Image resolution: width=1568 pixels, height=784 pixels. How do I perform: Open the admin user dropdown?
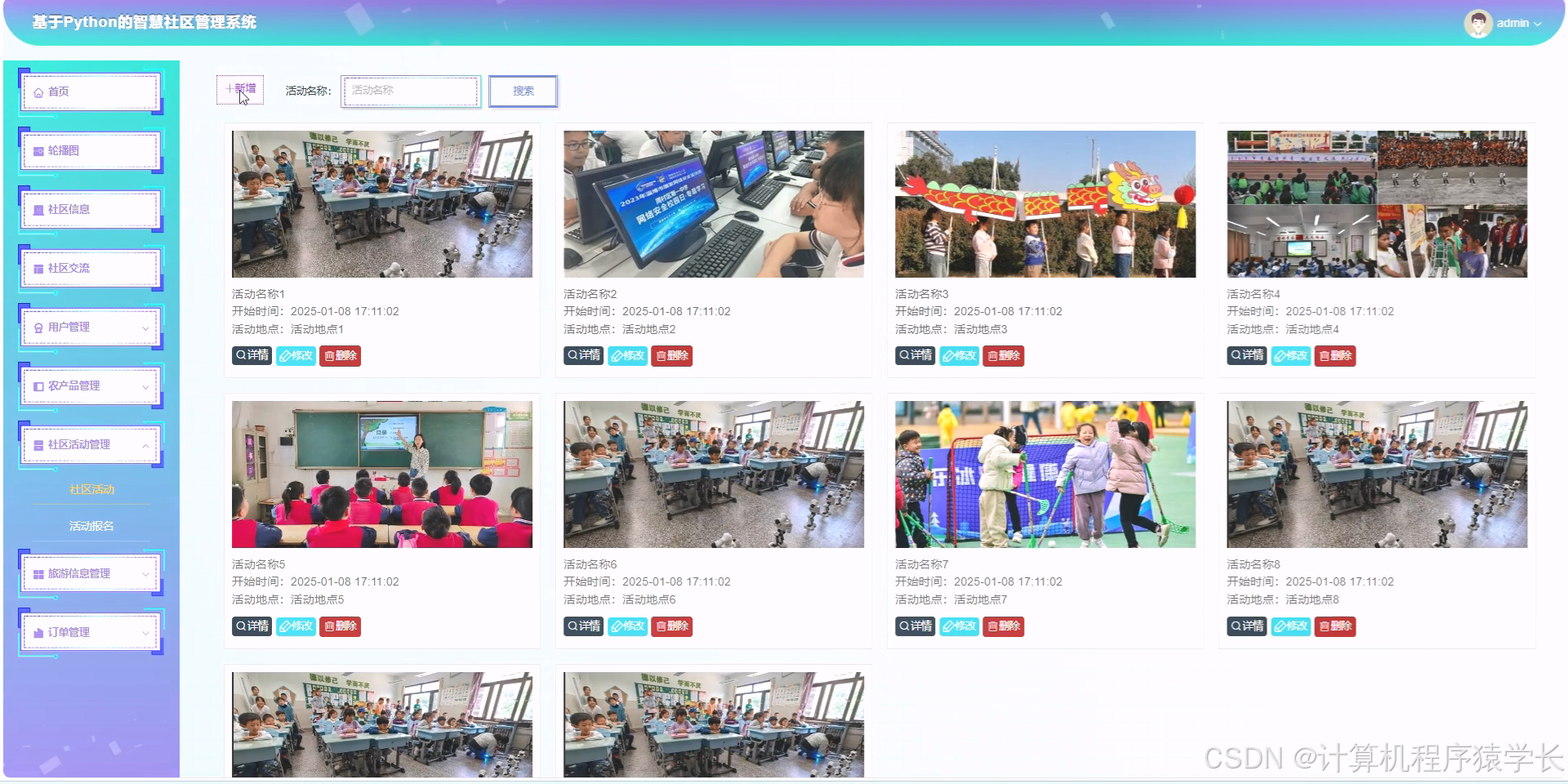(x=1518, y=24)
